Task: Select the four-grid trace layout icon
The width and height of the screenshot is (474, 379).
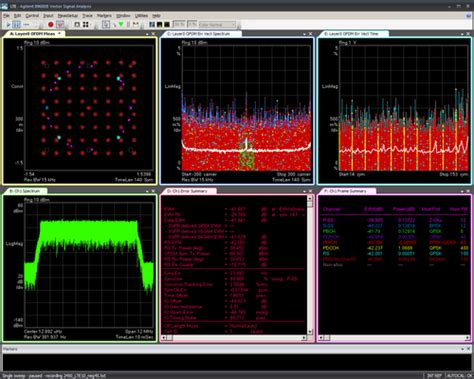Action: (85, 25)
